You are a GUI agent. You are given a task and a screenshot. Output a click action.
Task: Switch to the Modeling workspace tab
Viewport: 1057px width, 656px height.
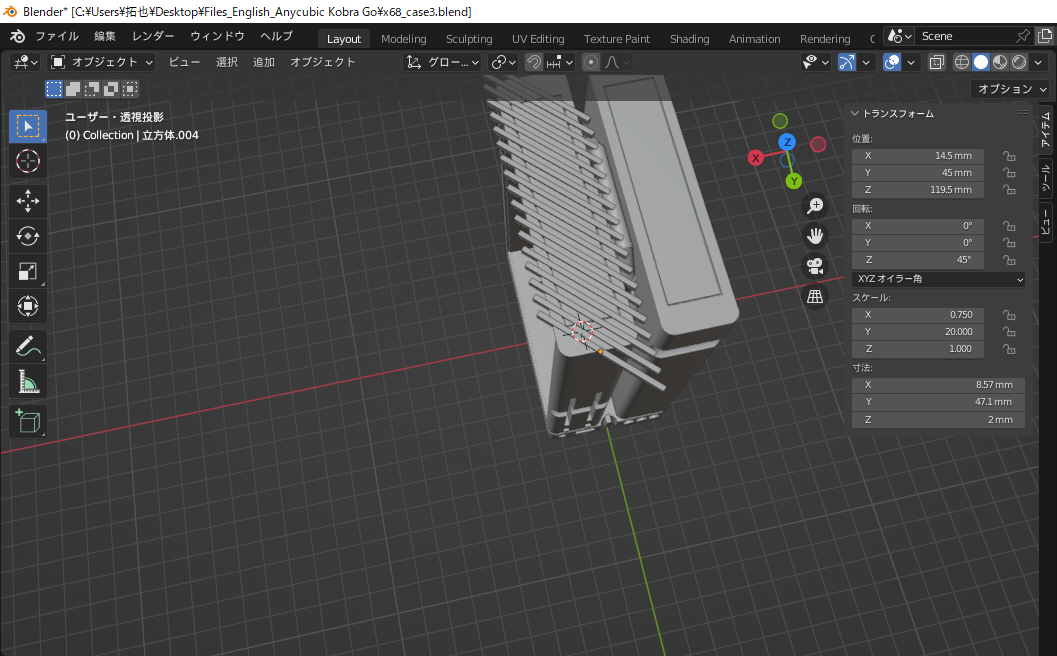(x=403, y=38)
